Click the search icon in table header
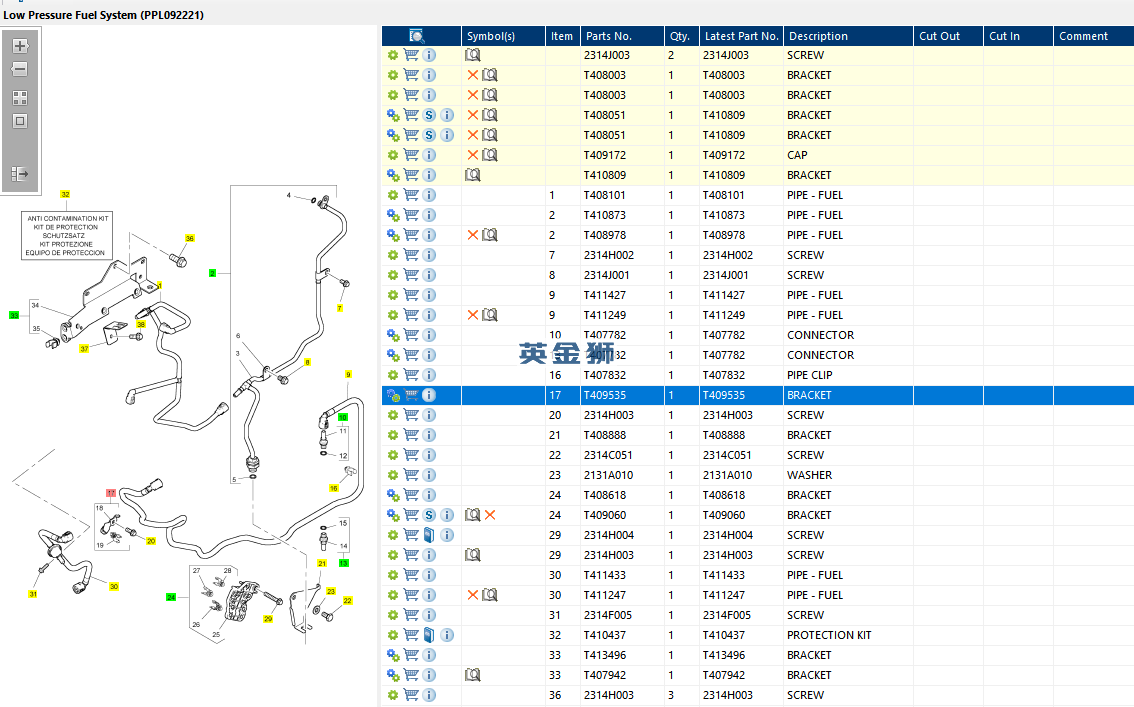1134x707 pixels. pyautogui.click(x=417, y=36)
